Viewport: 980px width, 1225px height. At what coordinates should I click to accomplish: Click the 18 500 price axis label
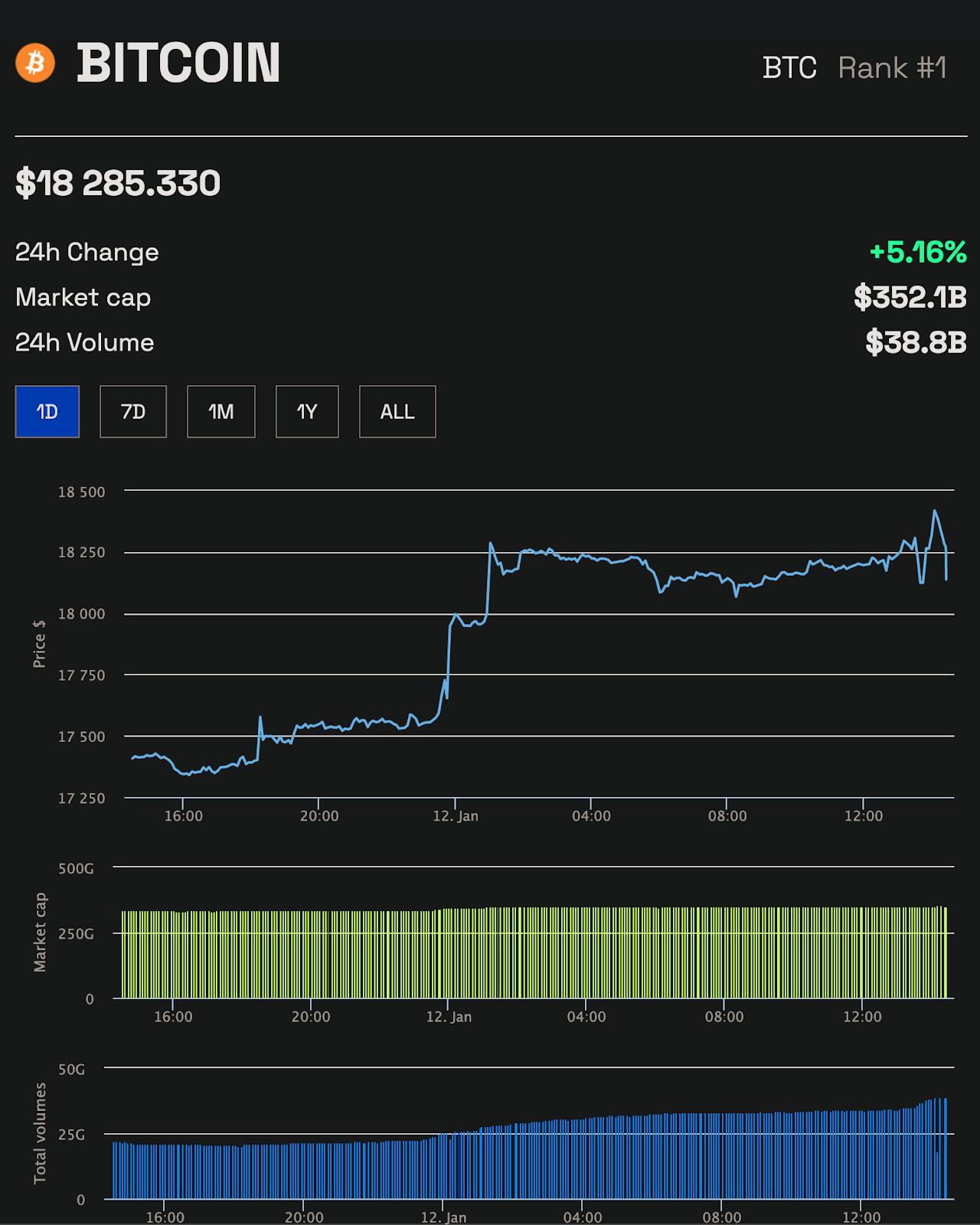[82, 492]
